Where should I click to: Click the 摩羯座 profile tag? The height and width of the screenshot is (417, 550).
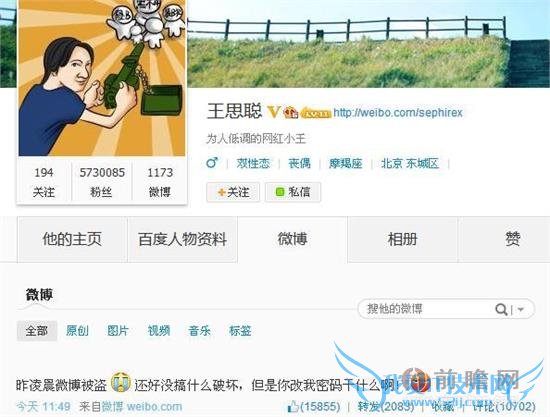[345, 163]
